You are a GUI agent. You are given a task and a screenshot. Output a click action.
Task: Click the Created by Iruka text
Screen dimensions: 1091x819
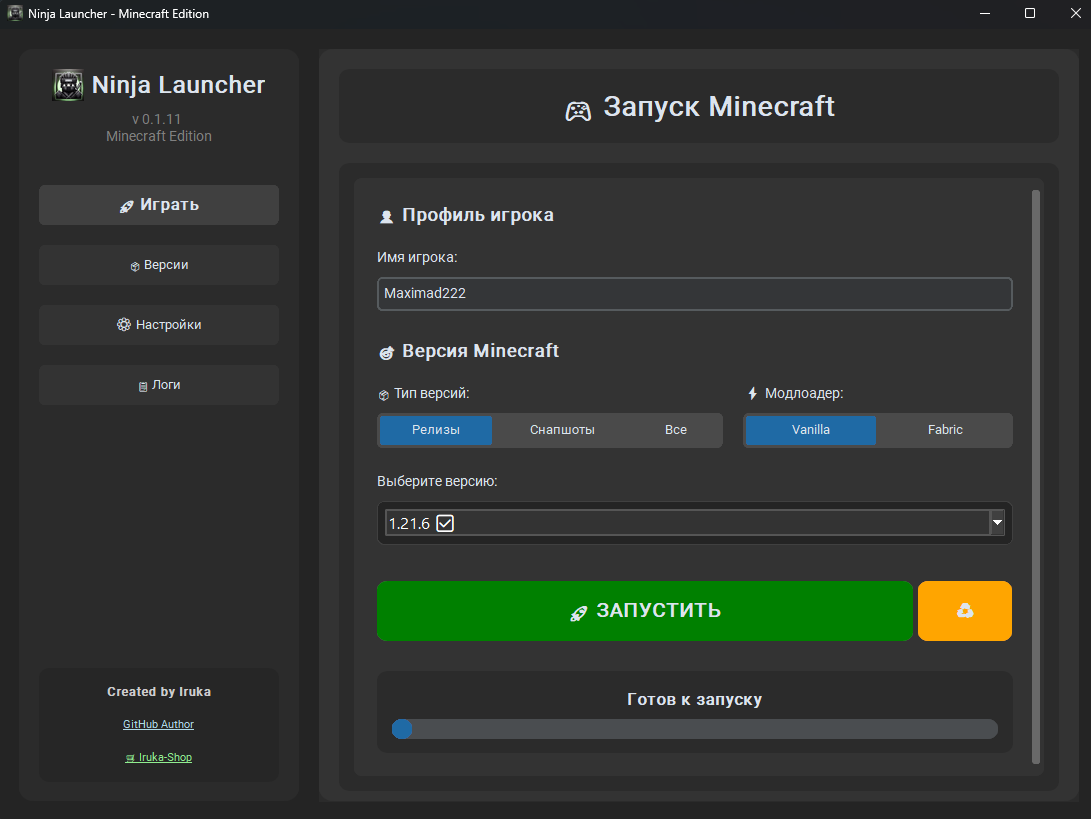pyautogui.click(x=159, y=692)
